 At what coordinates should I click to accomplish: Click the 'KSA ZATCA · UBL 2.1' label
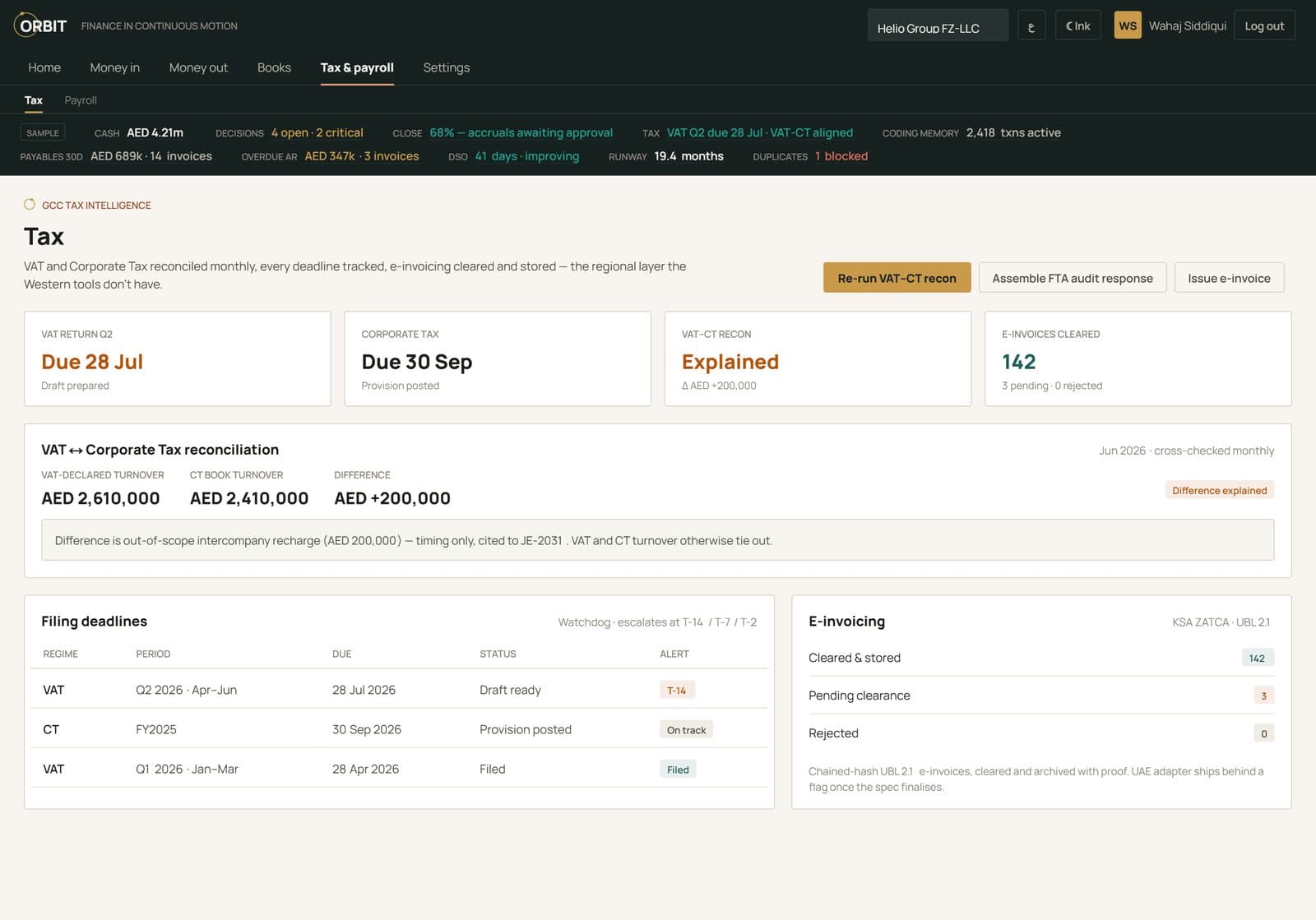pos(1221,622)
